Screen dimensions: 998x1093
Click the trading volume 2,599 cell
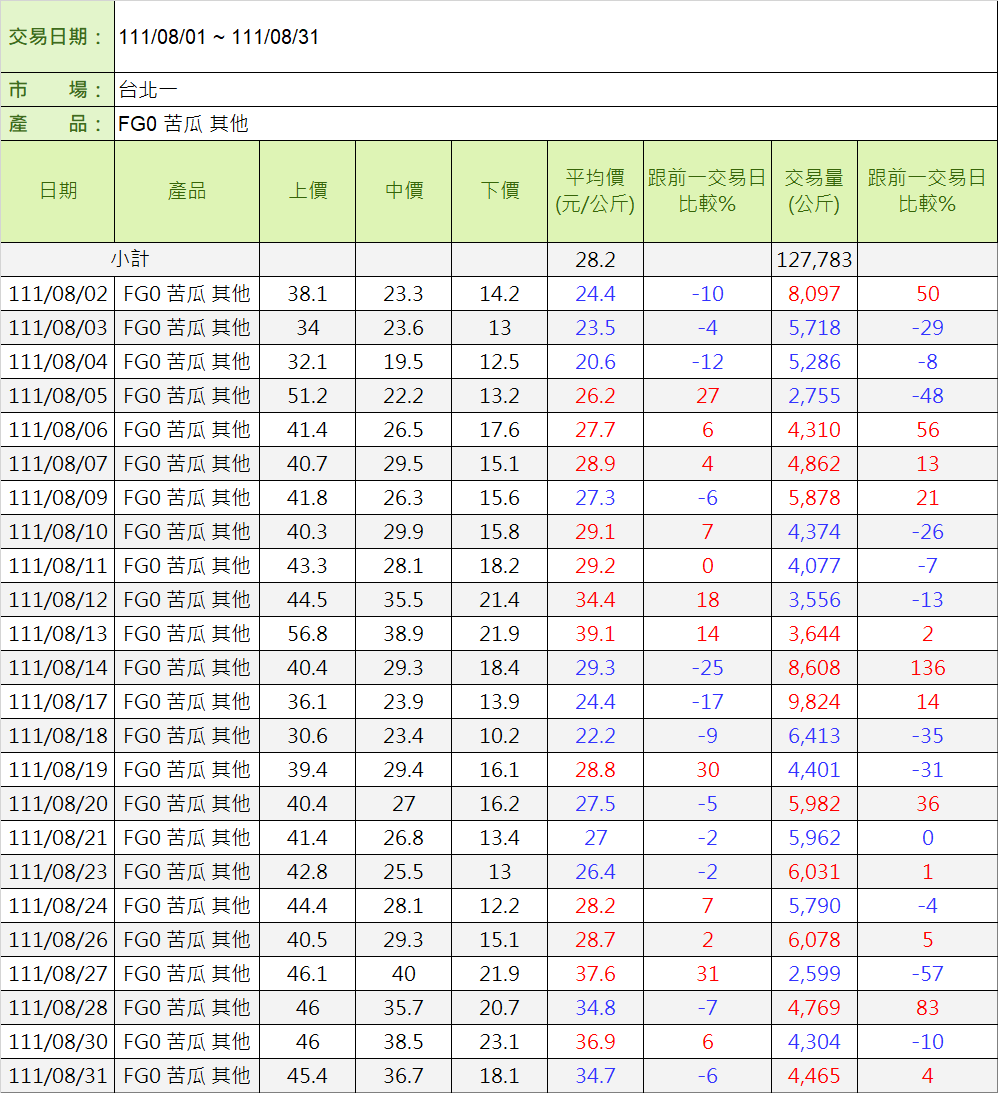tap(814, 974)
